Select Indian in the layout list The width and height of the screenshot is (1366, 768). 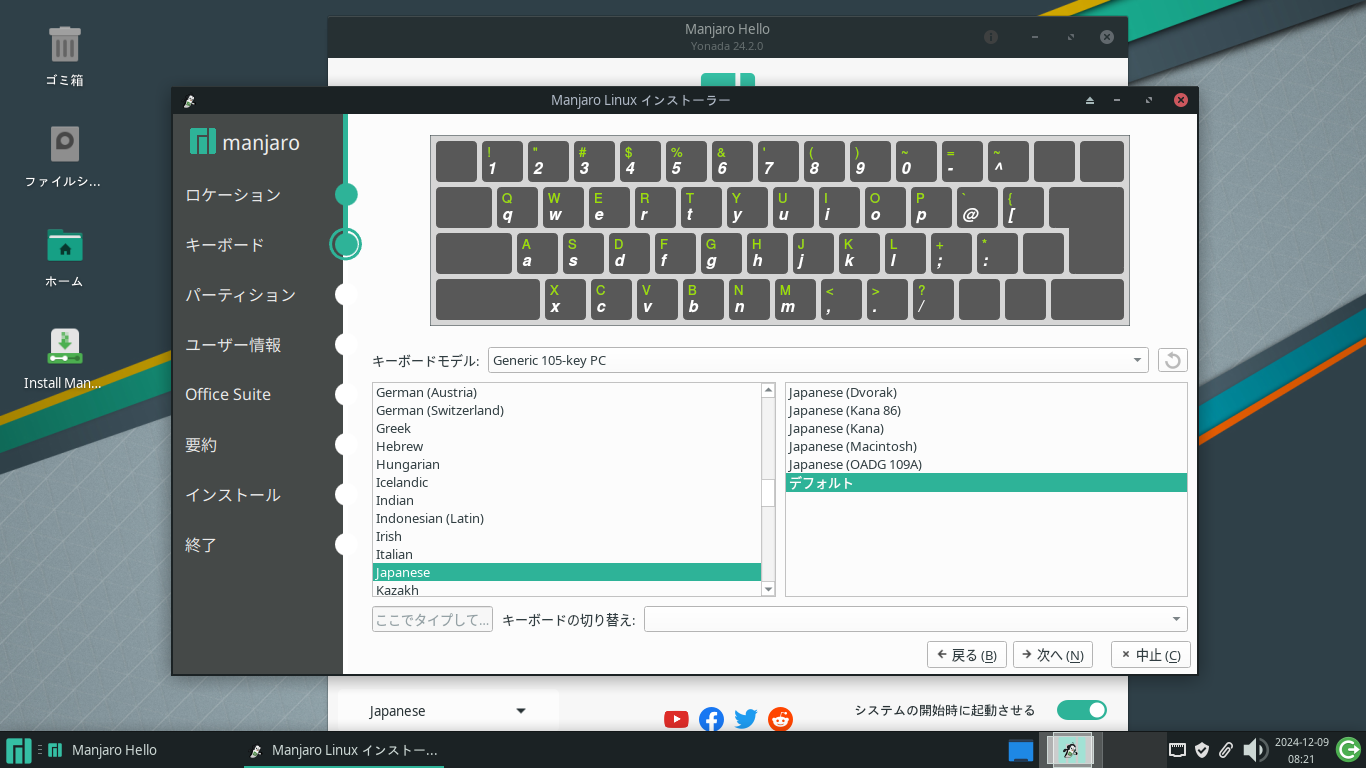tap(567, 500)
